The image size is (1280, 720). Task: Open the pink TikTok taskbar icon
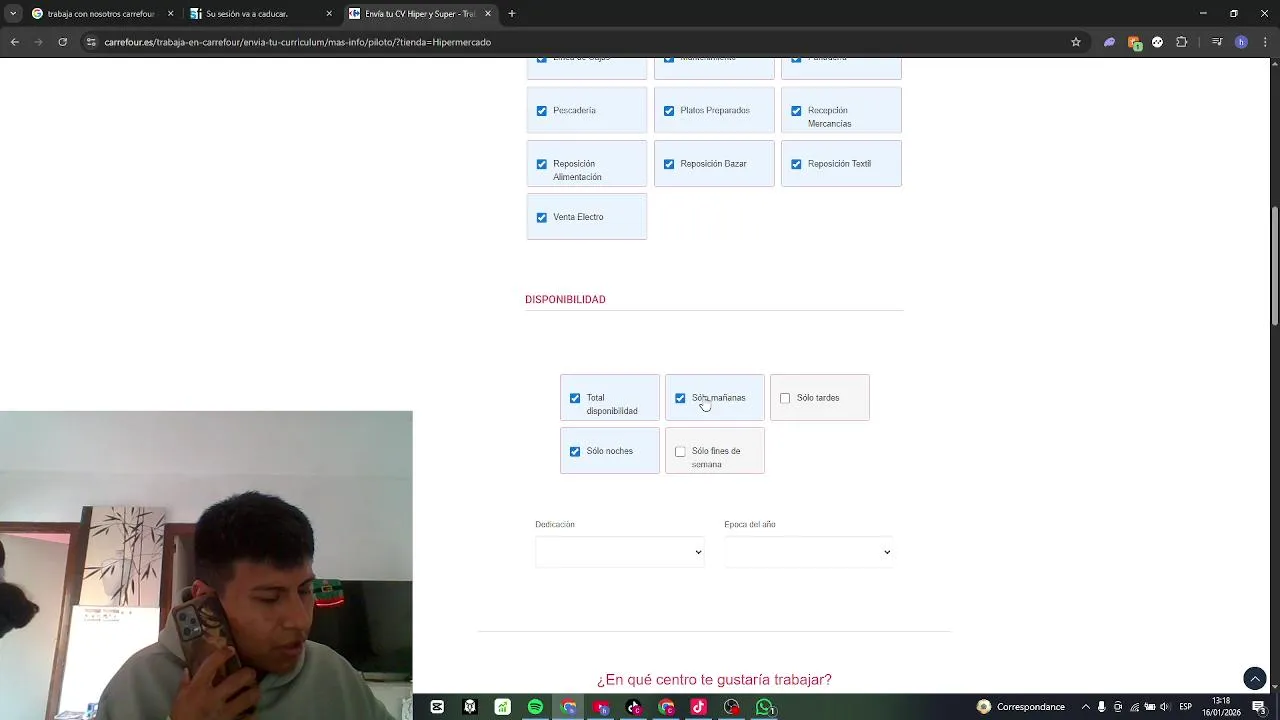tap(699, 707)
